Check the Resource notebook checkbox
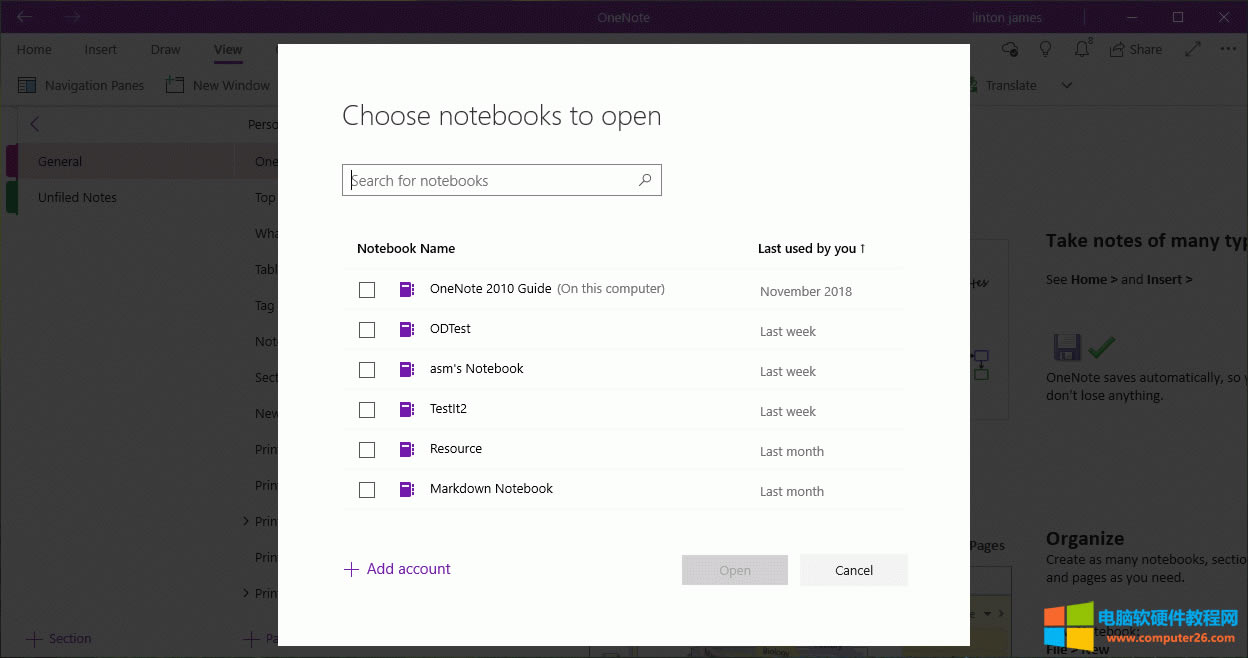Viewport: 1248px width, 658px height. [x=367, y=449]
